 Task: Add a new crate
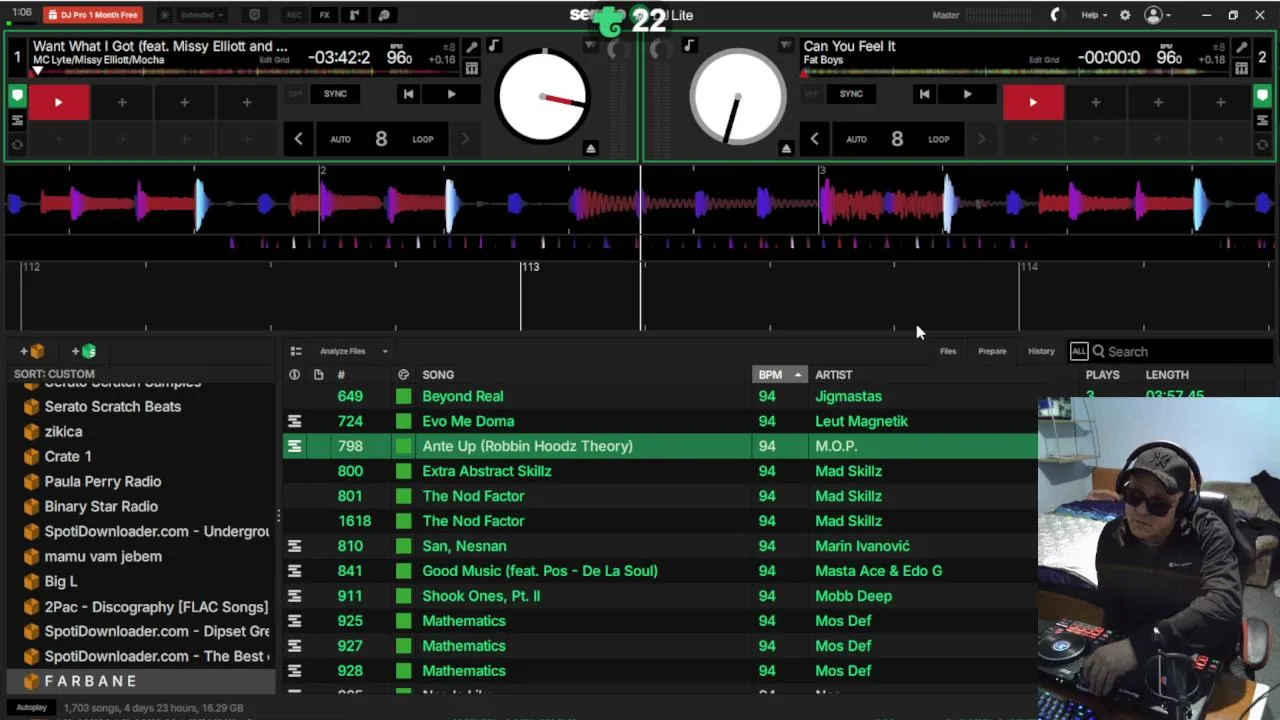[x=31, y=351]
